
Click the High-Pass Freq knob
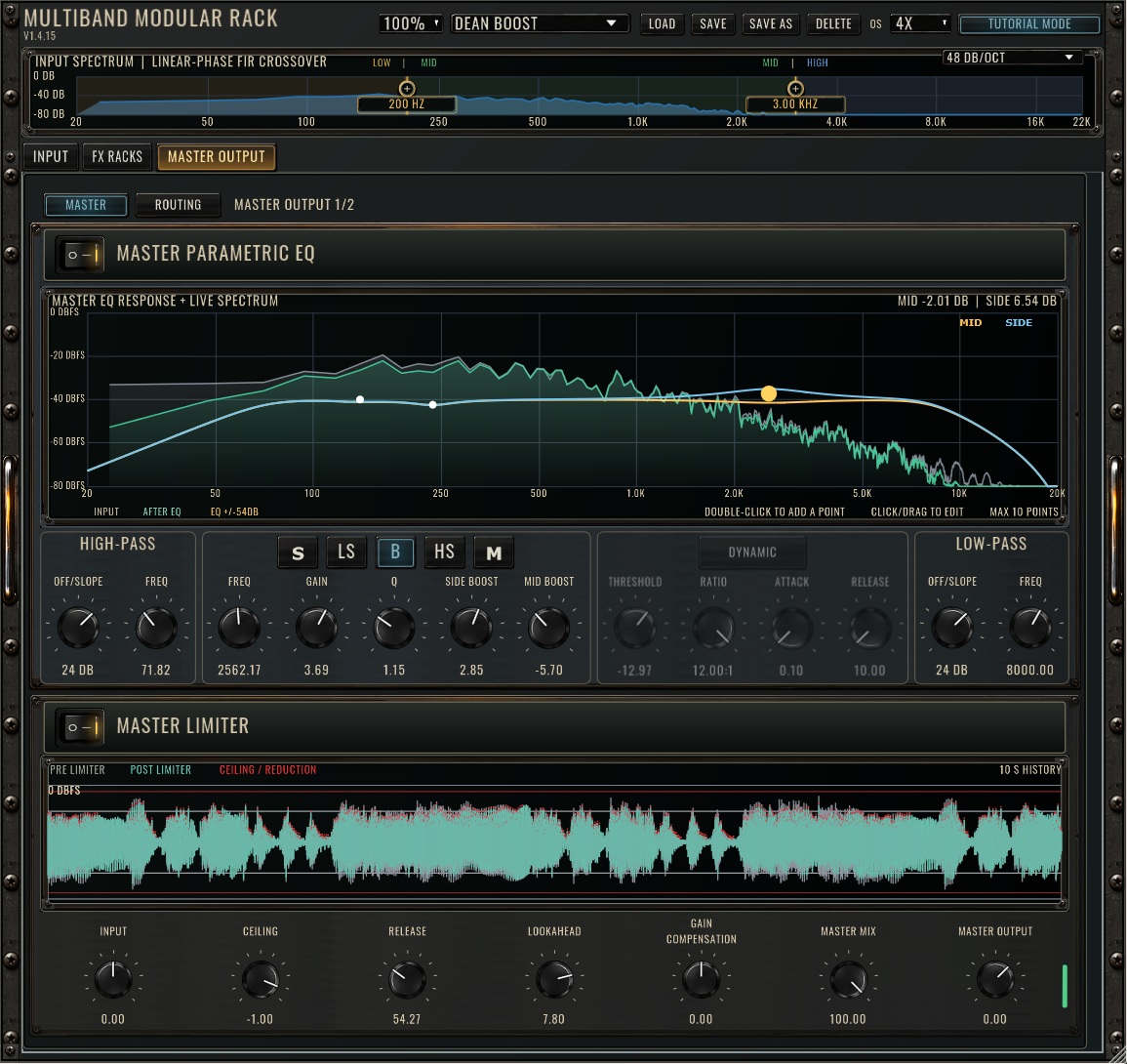[156, 626]
